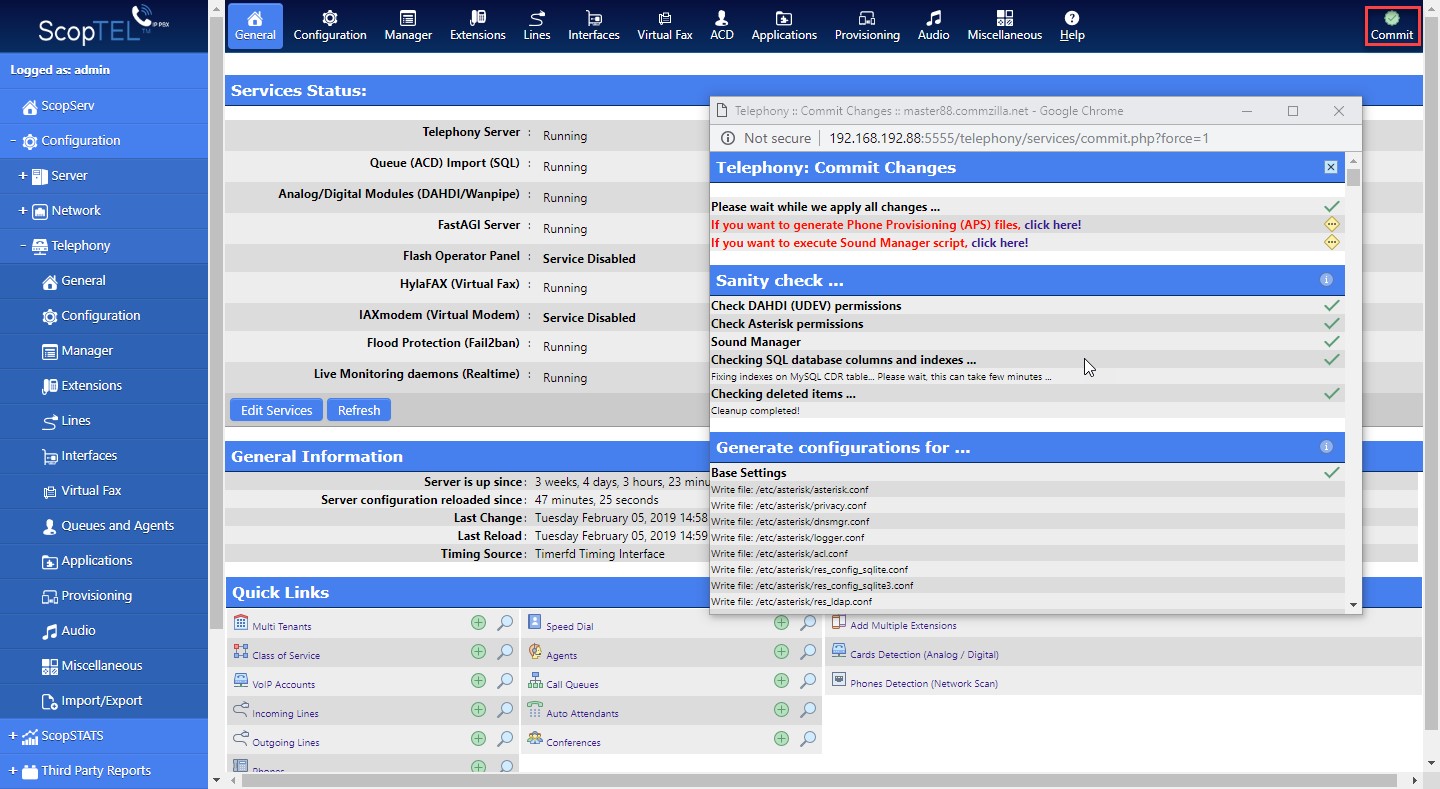Select Configuration under Telephony in sidebar
This screenshot has width=1440, height=789.
pyautogui.click(x=100, y=316)
